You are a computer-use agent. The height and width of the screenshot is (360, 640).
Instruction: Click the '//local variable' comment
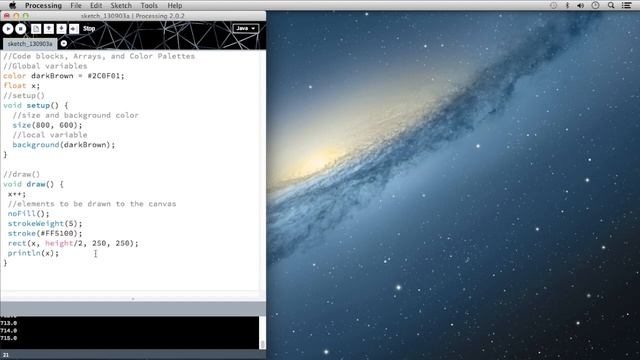coord(50,135)
